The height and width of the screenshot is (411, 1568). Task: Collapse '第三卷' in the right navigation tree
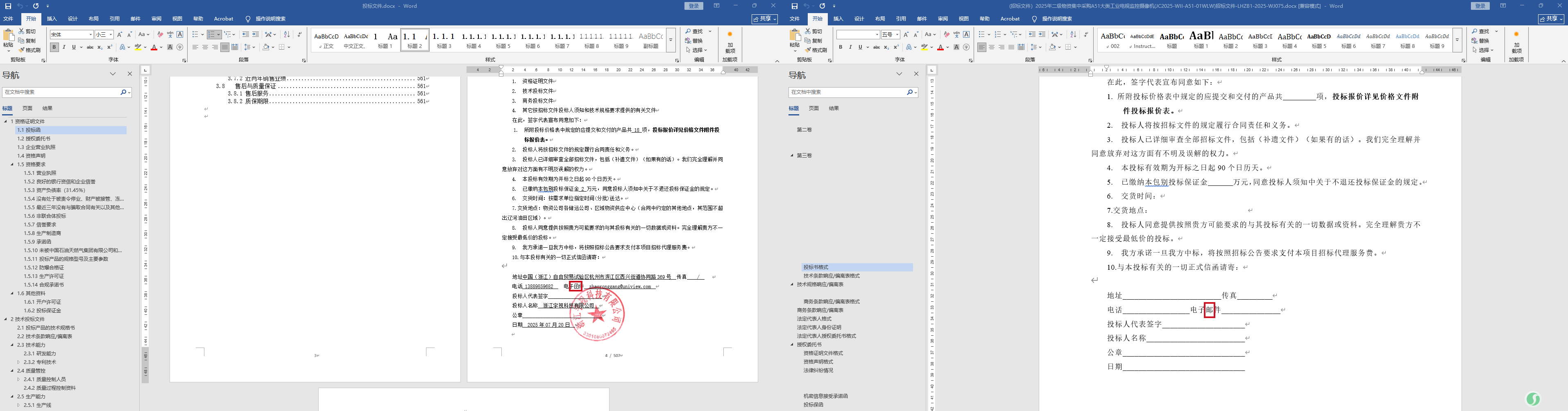792,156
